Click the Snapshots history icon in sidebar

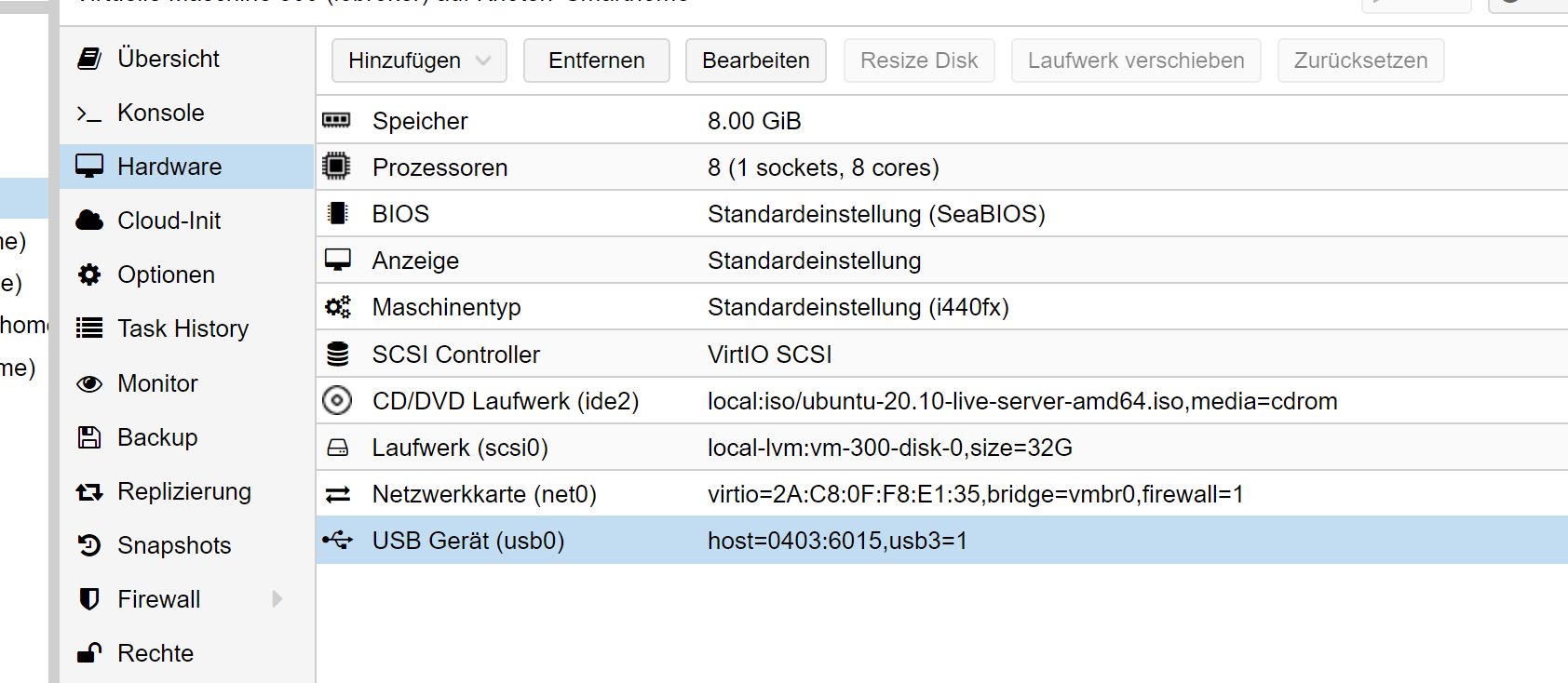click(89, 545)
